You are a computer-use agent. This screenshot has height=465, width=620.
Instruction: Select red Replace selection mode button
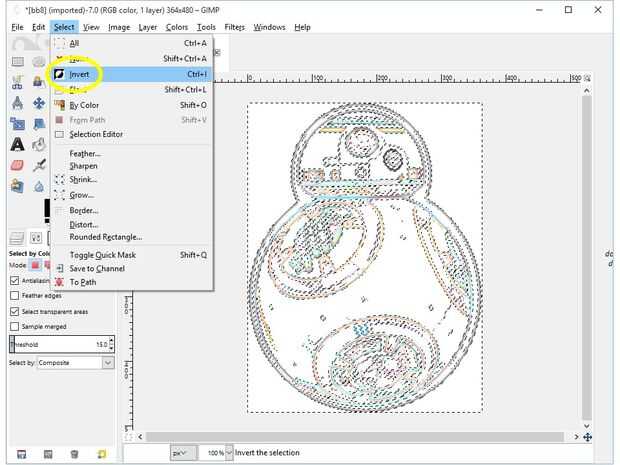pos(35,265)
